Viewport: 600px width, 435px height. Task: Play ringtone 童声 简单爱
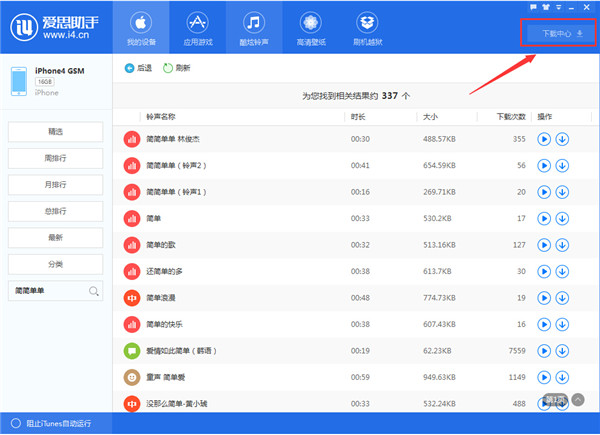(x=544, y=377)
